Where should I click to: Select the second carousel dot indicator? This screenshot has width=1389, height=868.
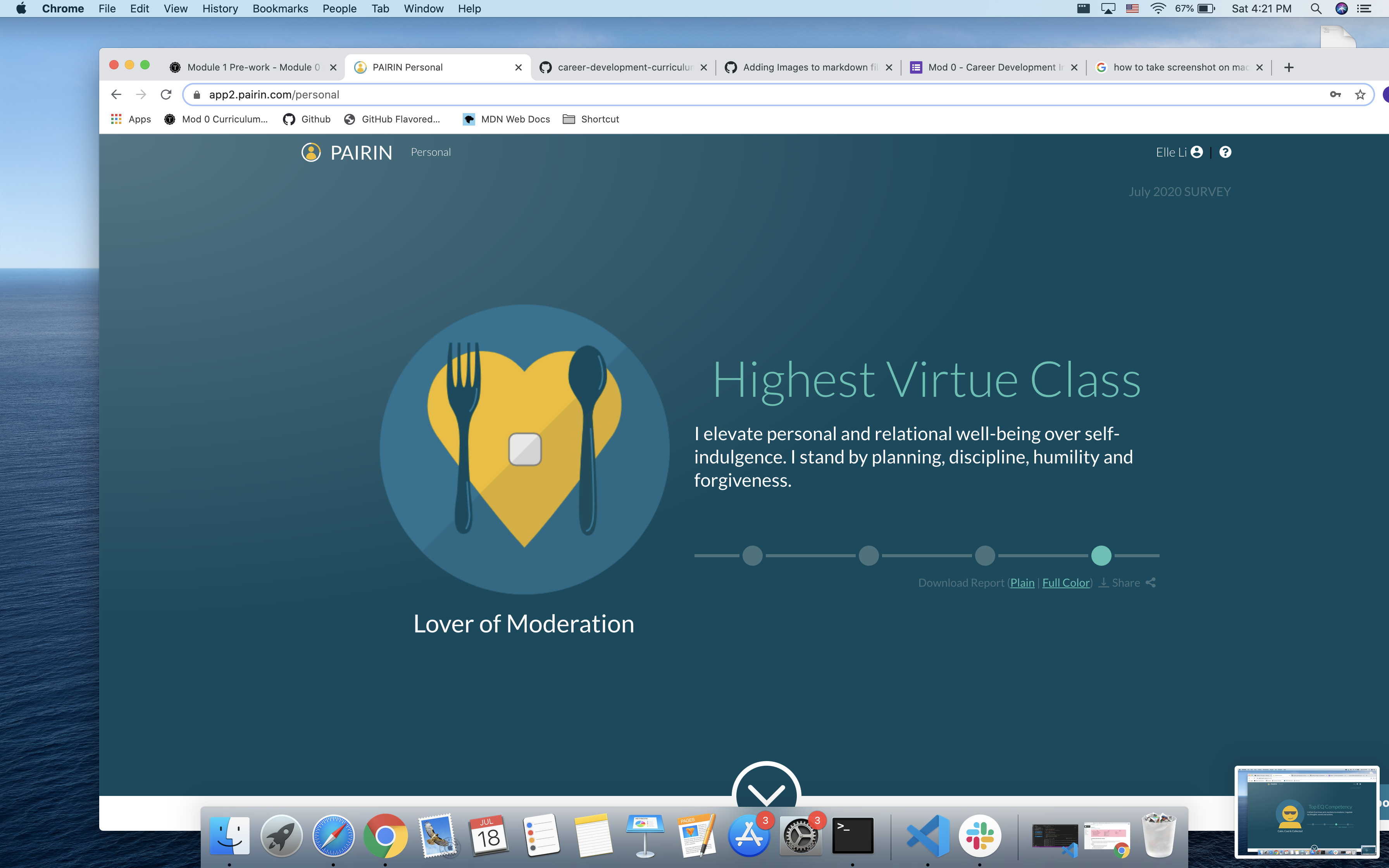point(869,555)
